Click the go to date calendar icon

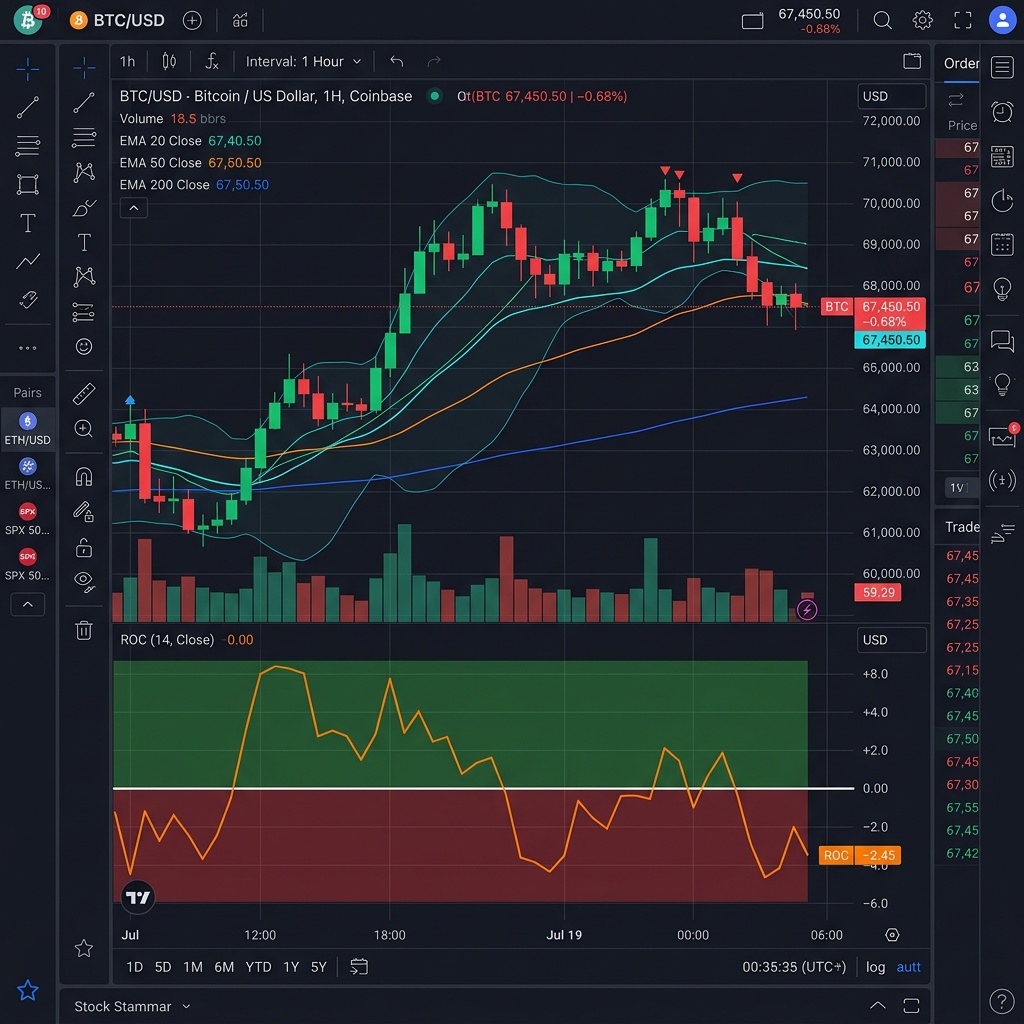tap(359, 967)
